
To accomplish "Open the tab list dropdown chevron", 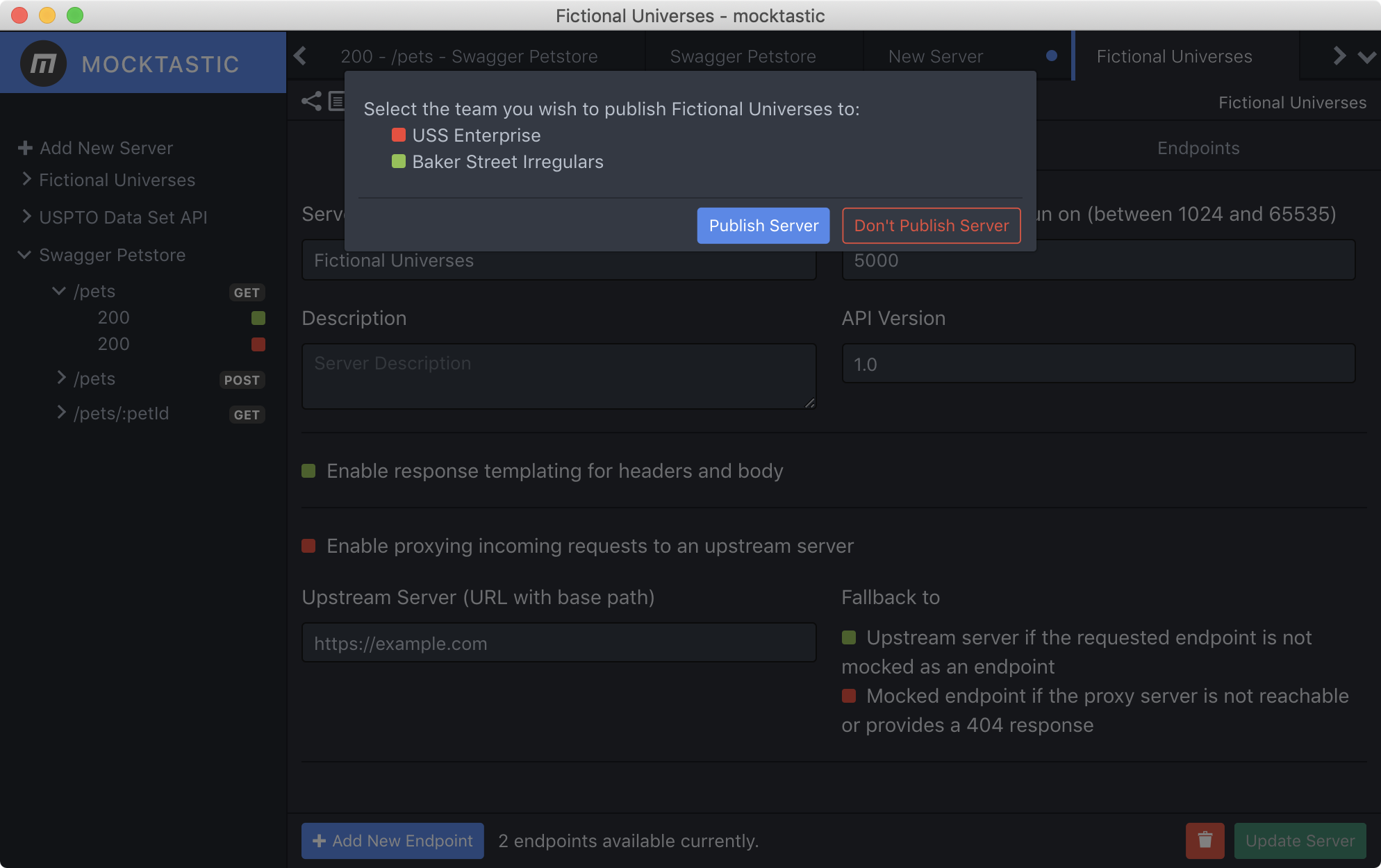I will tap(1366, 57).
